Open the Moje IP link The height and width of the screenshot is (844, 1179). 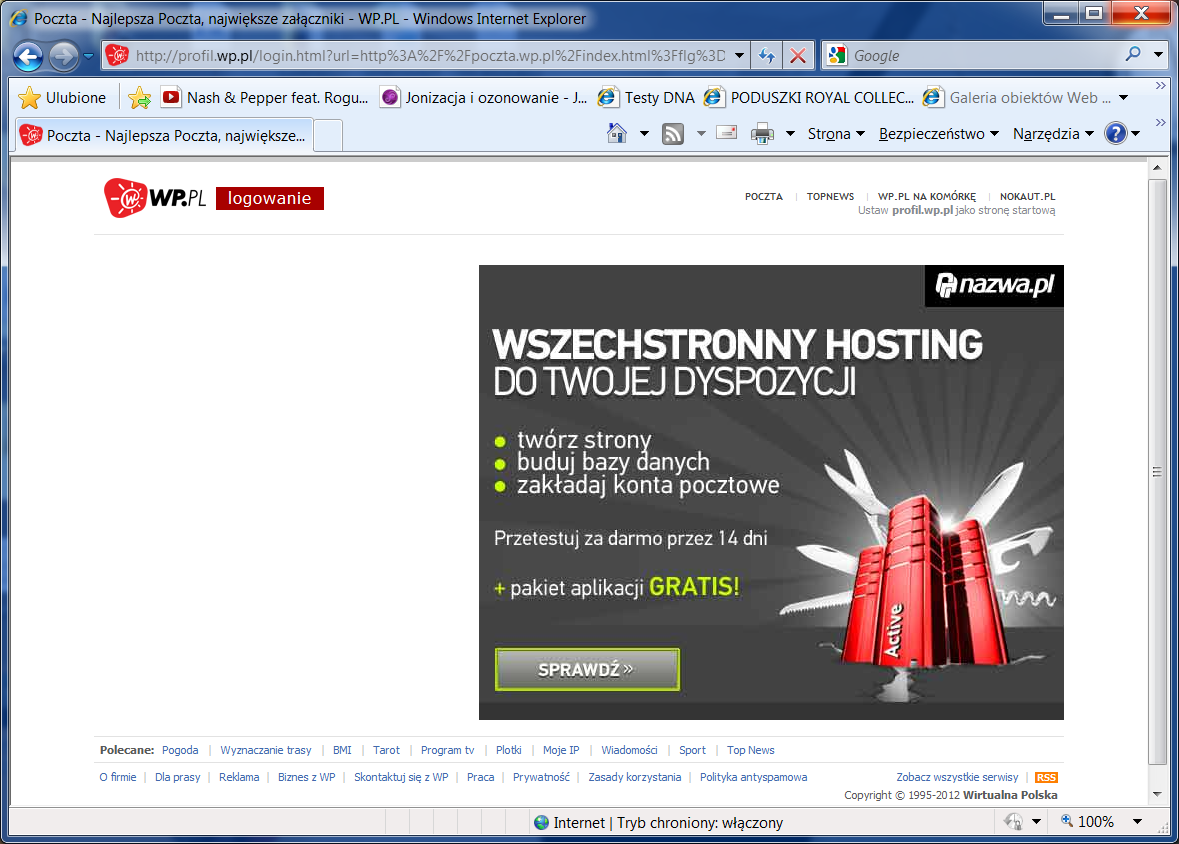pyautogui.click(x=561, y=750)
